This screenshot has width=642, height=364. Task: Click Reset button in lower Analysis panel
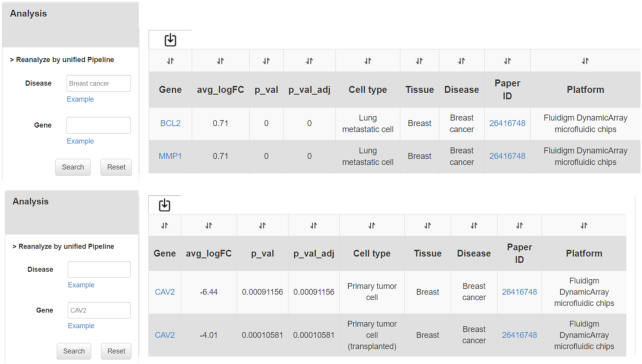(116, 351)
